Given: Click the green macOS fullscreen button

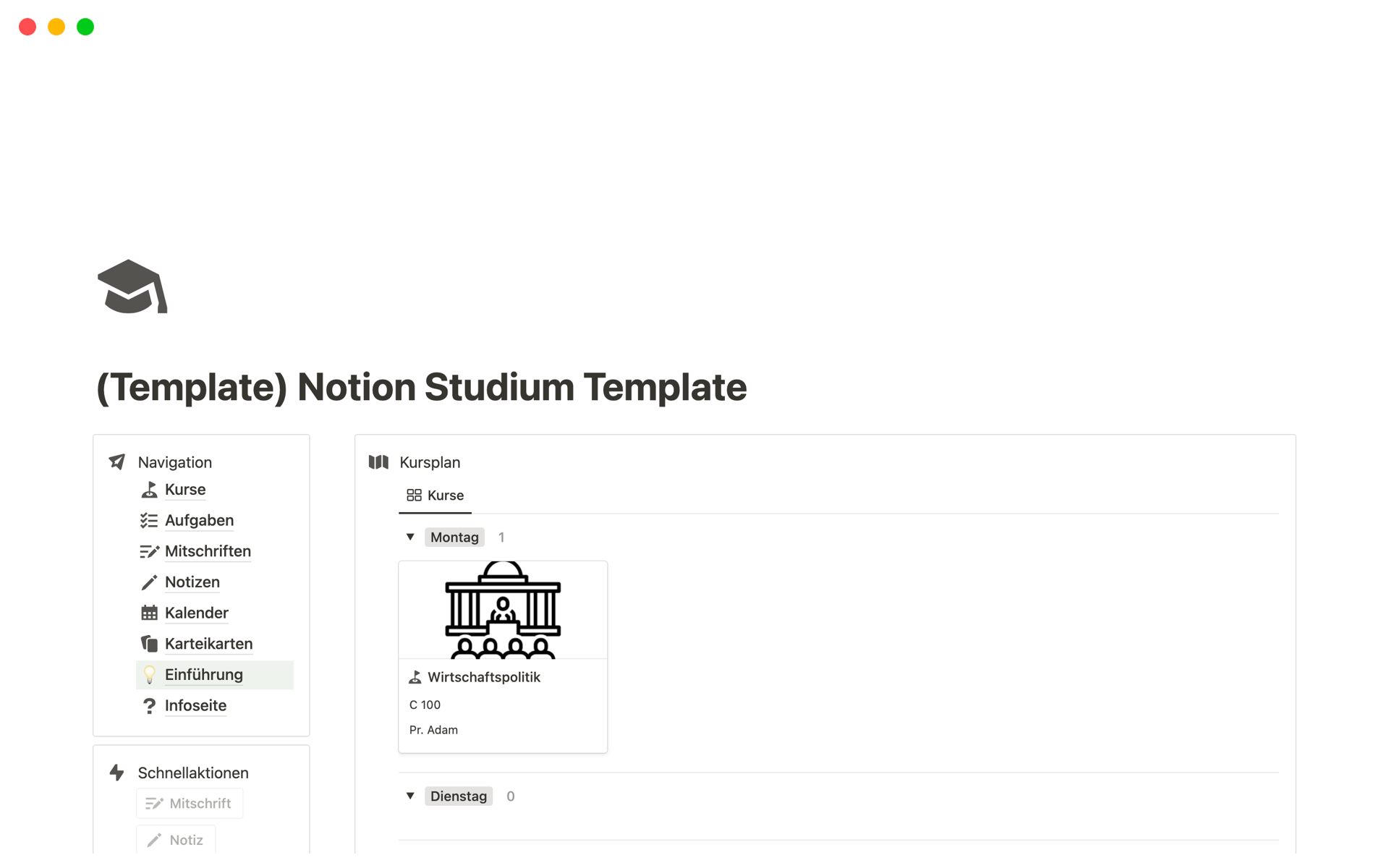Looking at the screenshot, I should pos(85,27).
